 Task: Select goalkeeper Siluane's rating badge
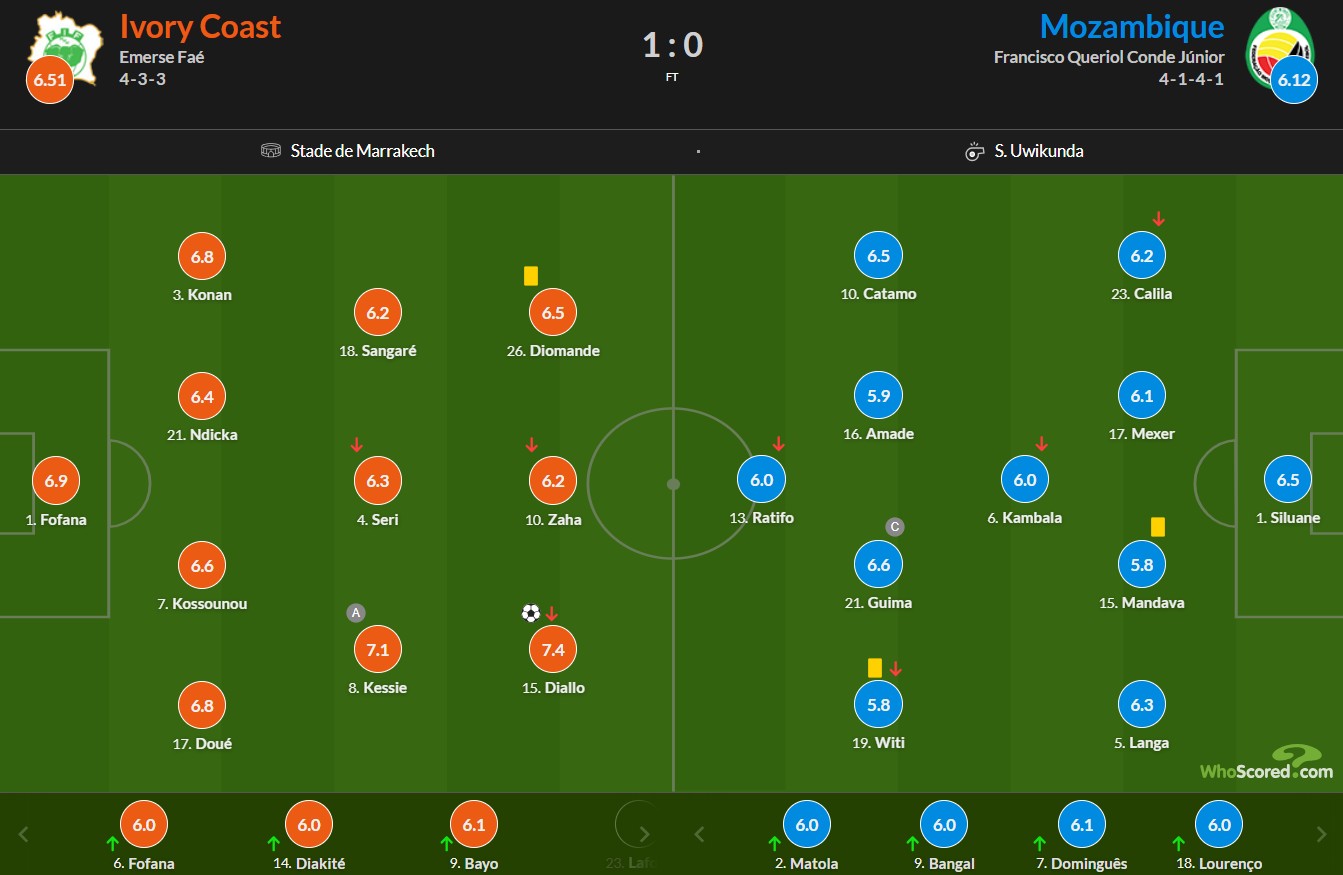1288,480
